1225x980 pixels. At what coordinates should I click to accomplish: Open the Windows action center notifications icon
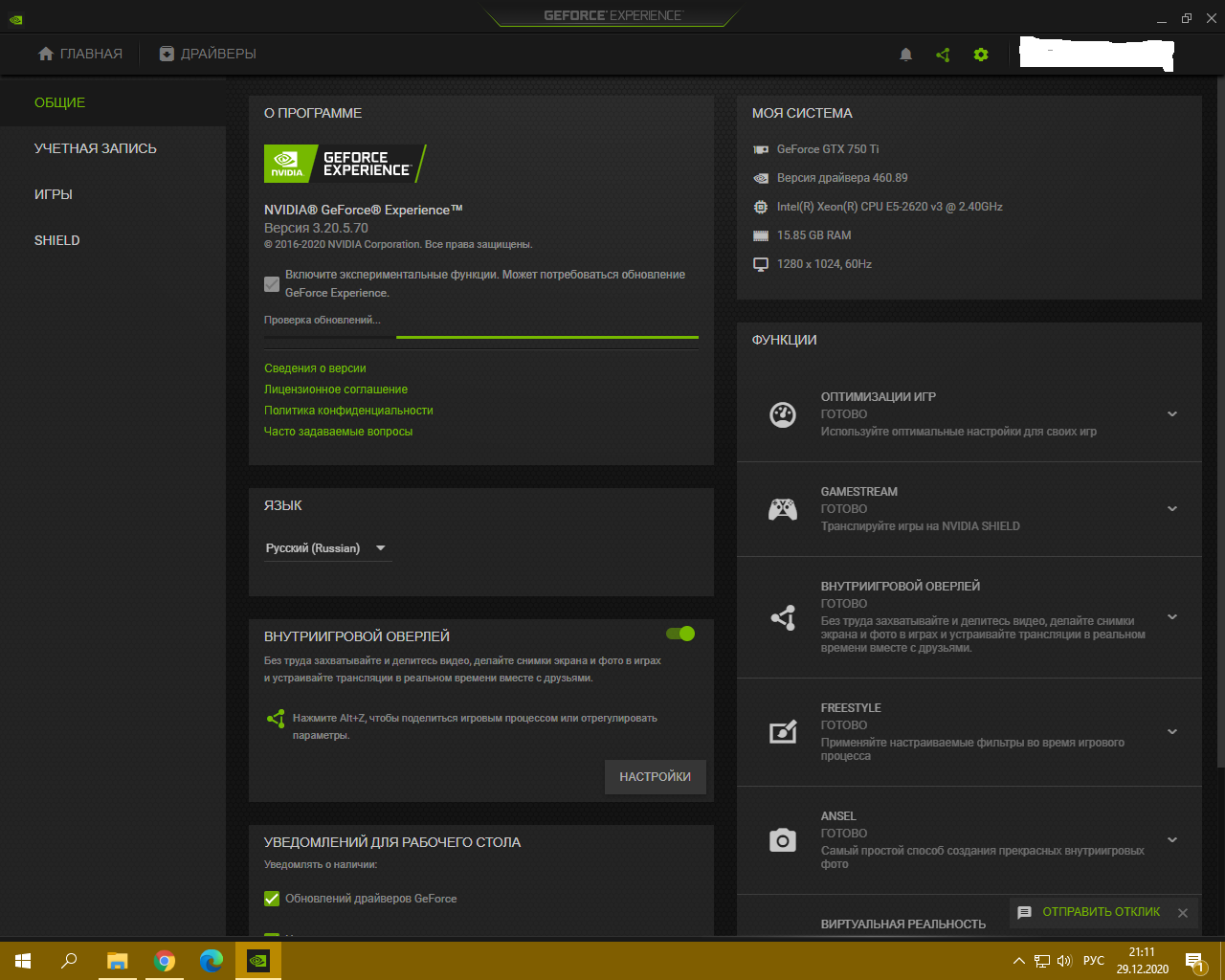tap(1195, 961)
